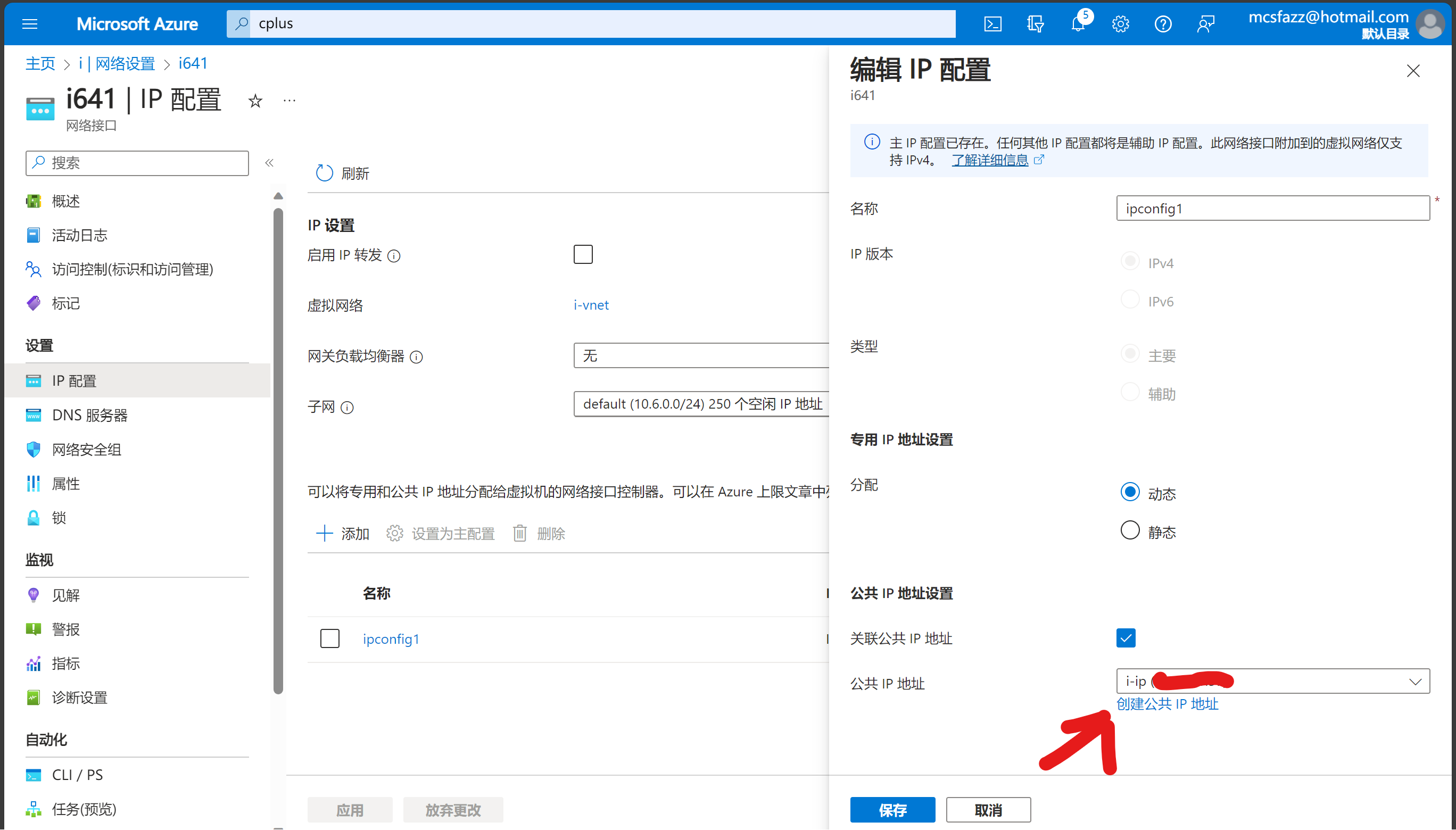Go to i | 网络设置 breadcrumb
Viewport: 1456px width, 830px height.
tap(117, 63)
